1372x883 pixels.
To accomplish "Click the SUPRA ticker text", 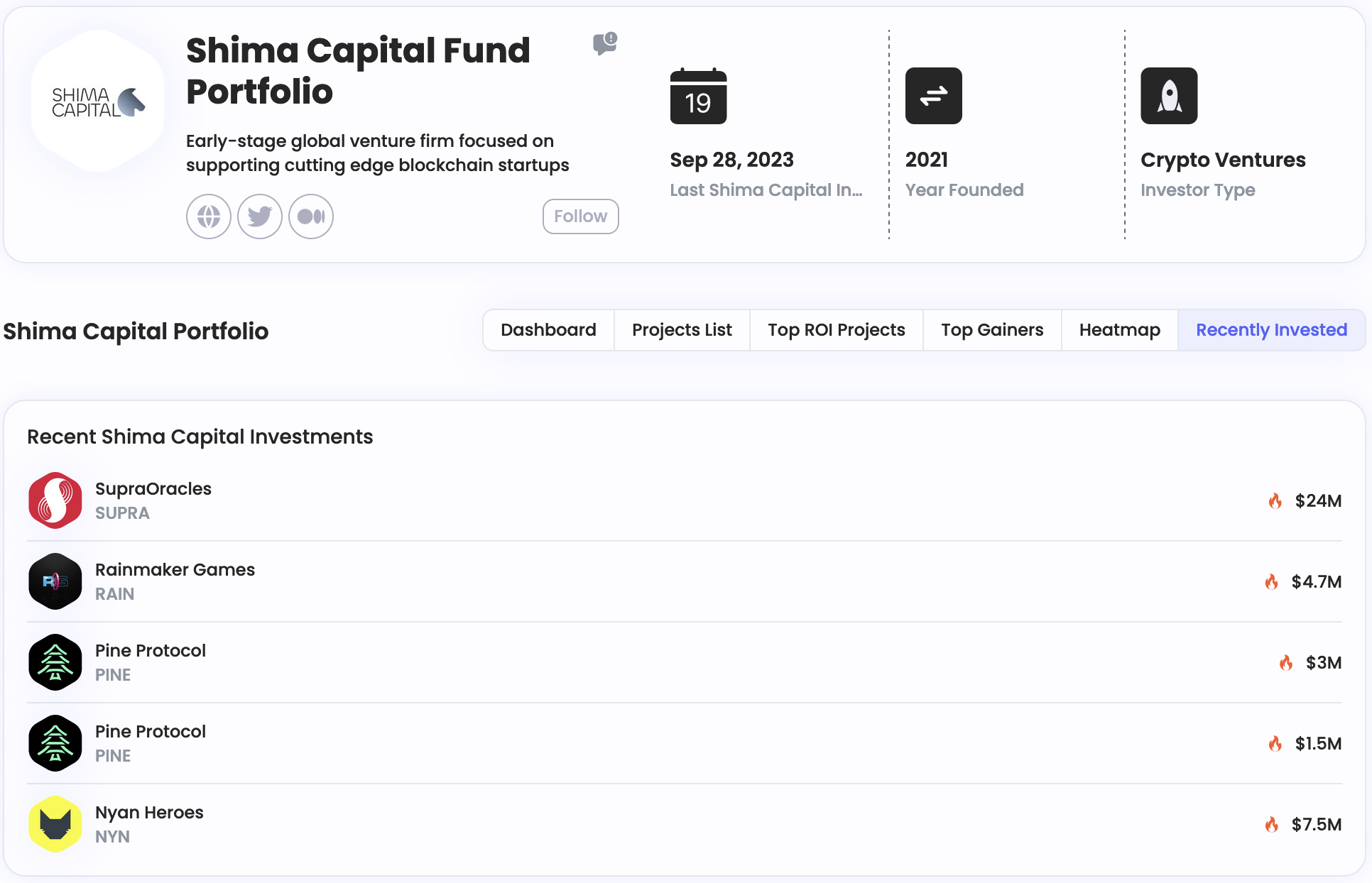I will tap(122, 513).
